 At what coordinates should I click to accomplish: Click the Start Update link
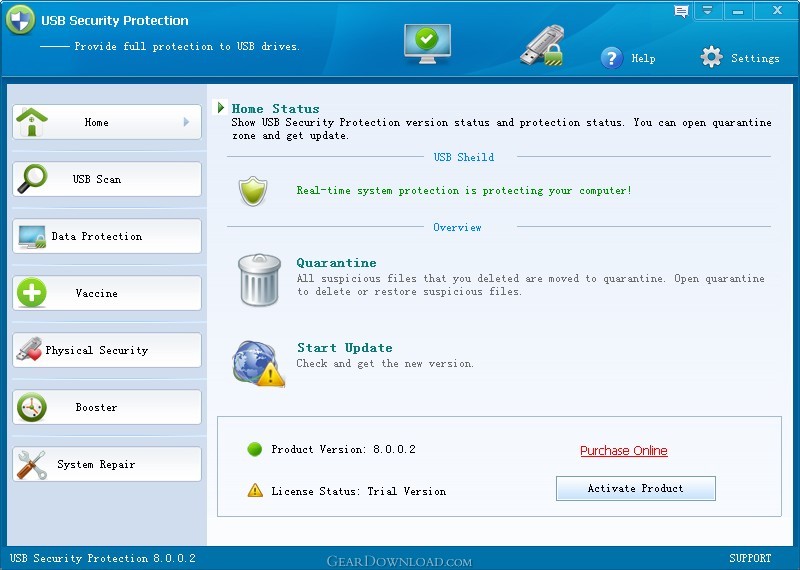(x=345, y=348)
